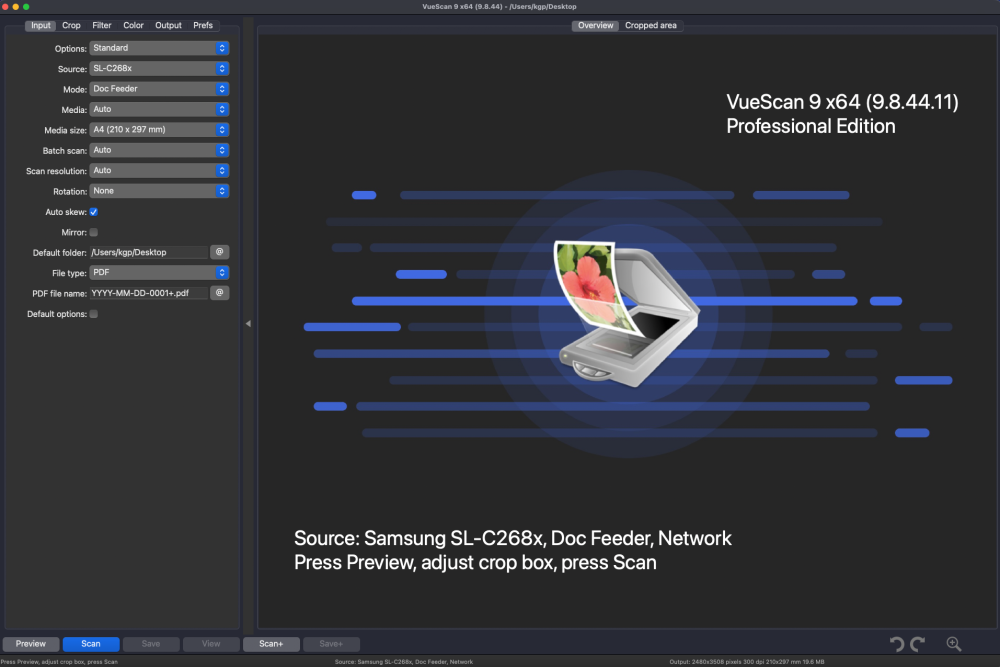Click the blue Scan button
Image resolution: width=1000 pixels, height=667 pixels.
coord(91,644)
